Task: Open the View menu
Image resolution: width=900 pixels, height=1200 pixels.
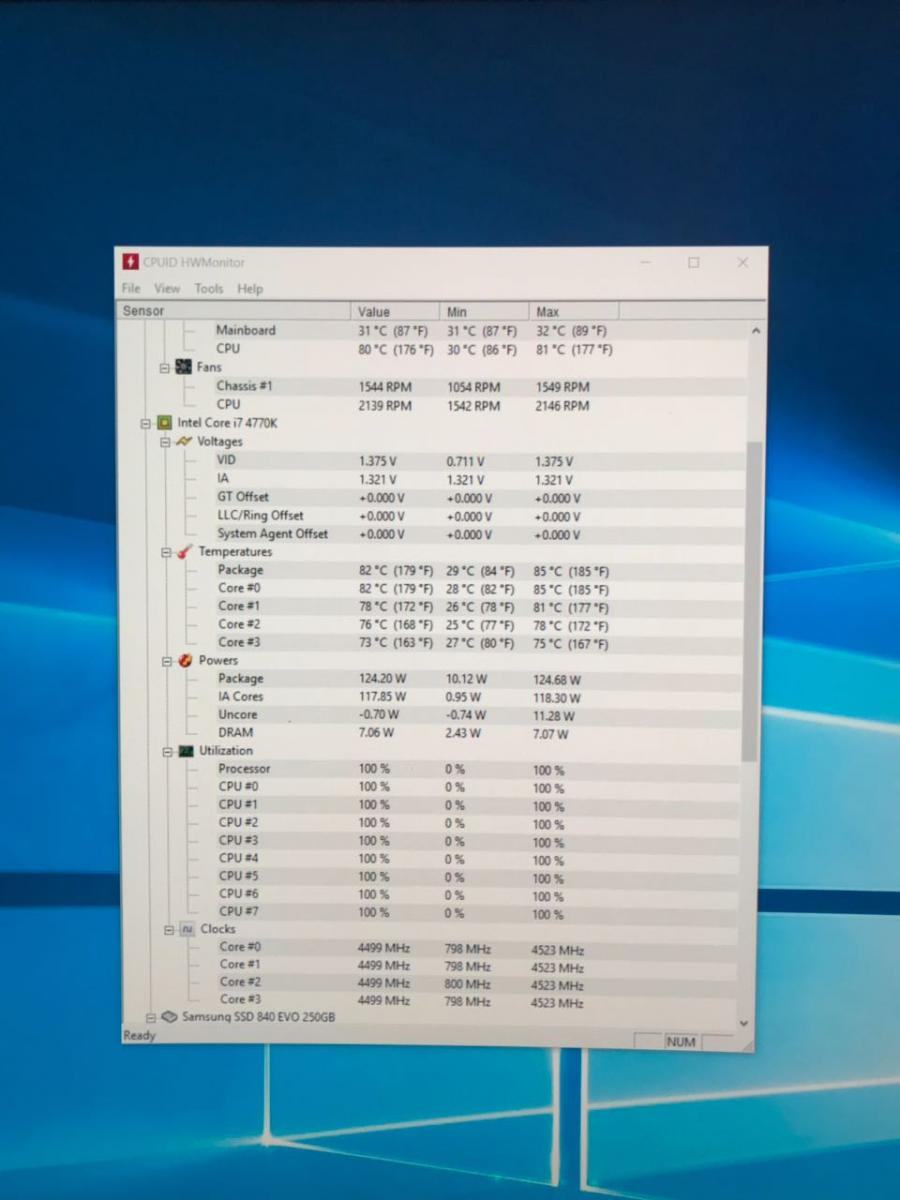Action: click(x=167, y=289)
